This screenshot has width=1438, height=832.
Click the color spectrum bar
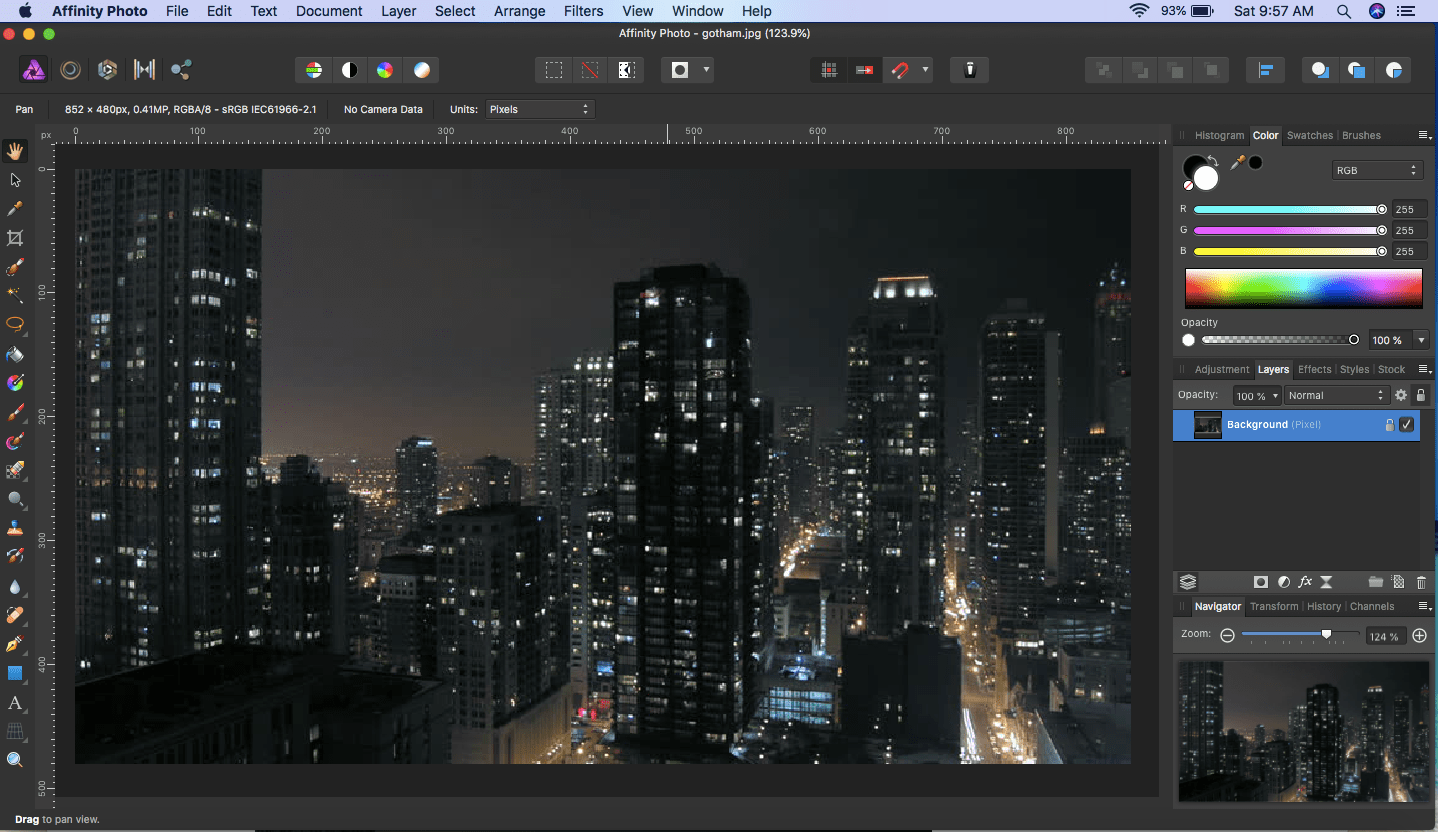pyautogui.click(x=1303, y=289)
